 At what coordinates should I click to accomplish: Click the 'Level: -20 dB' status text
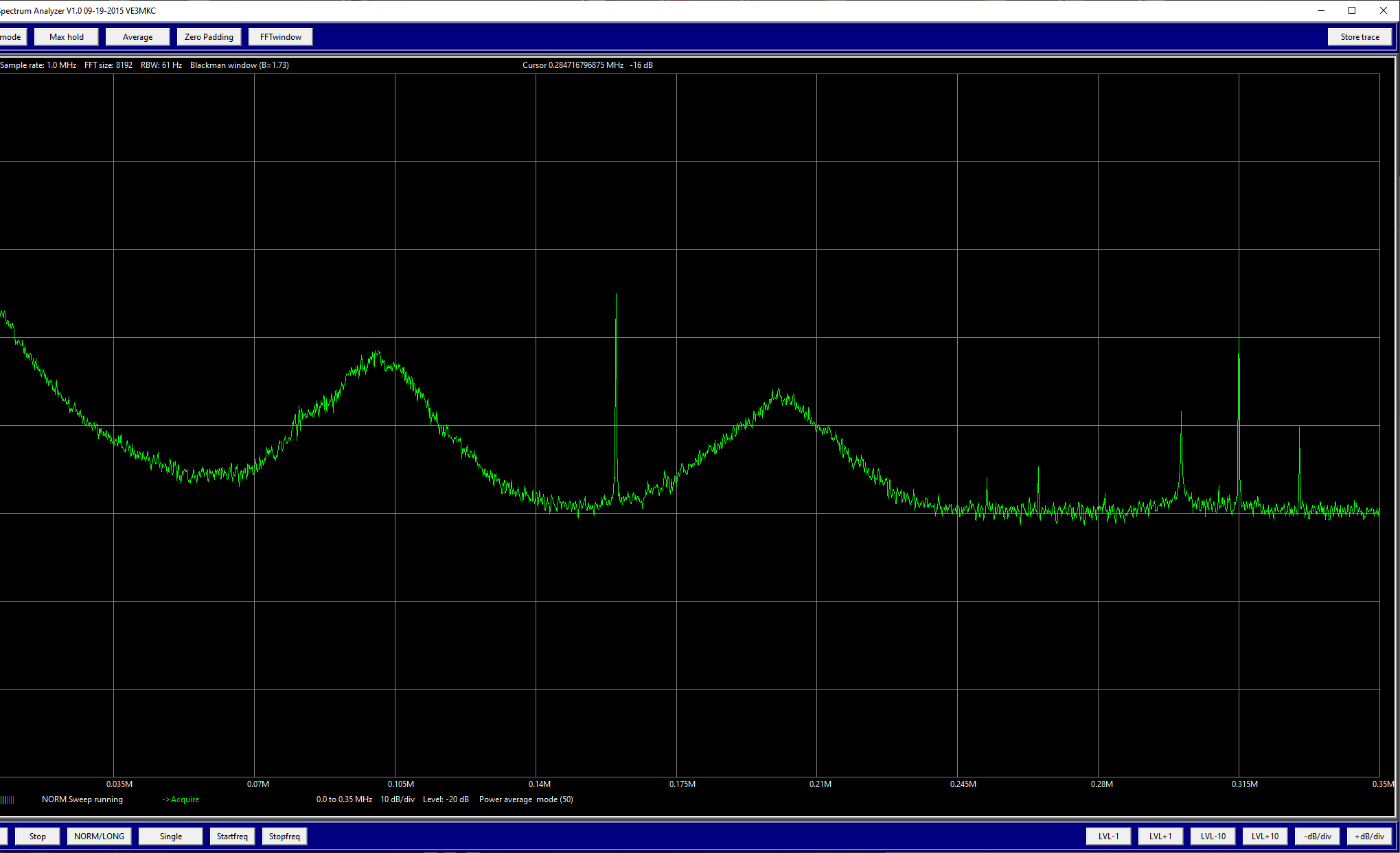(446, 799)
